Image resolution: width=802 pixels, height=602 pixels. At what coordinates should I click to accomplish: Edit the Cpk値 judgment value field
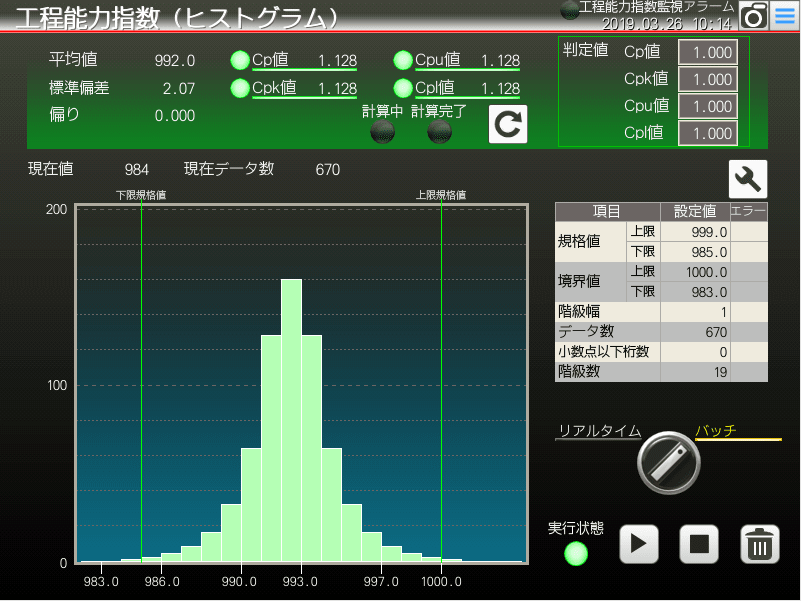[708, 79]
